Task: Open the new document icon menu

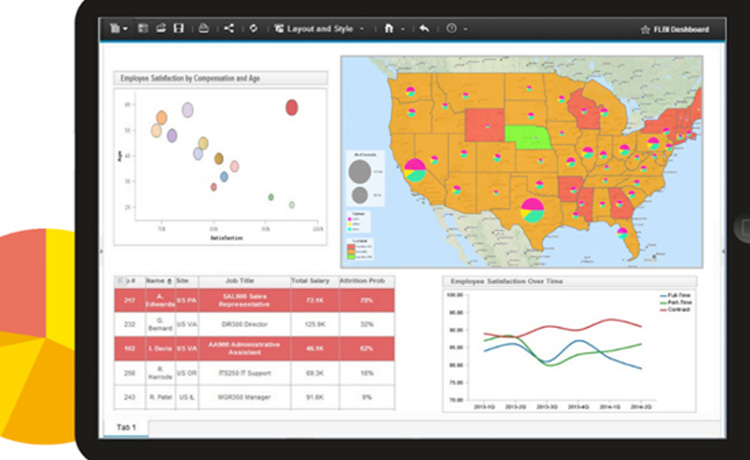Action: 116,29
